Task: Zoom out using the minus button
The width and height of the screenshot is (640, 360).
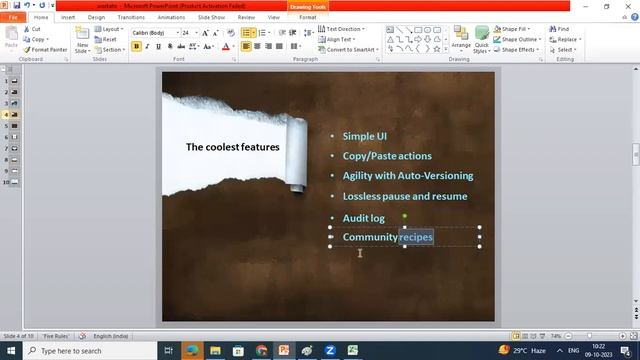Action: click(568, 336)
